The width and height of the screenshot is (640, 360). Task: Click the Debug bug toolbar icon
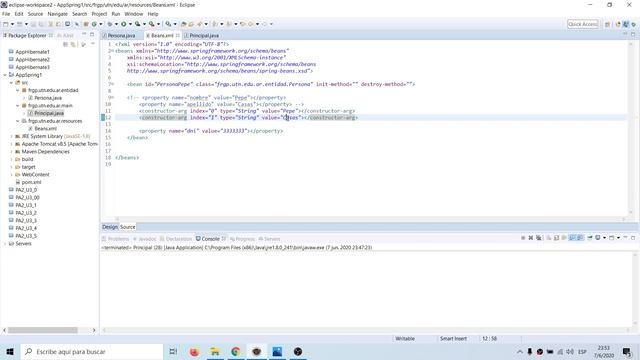(110, 24)
